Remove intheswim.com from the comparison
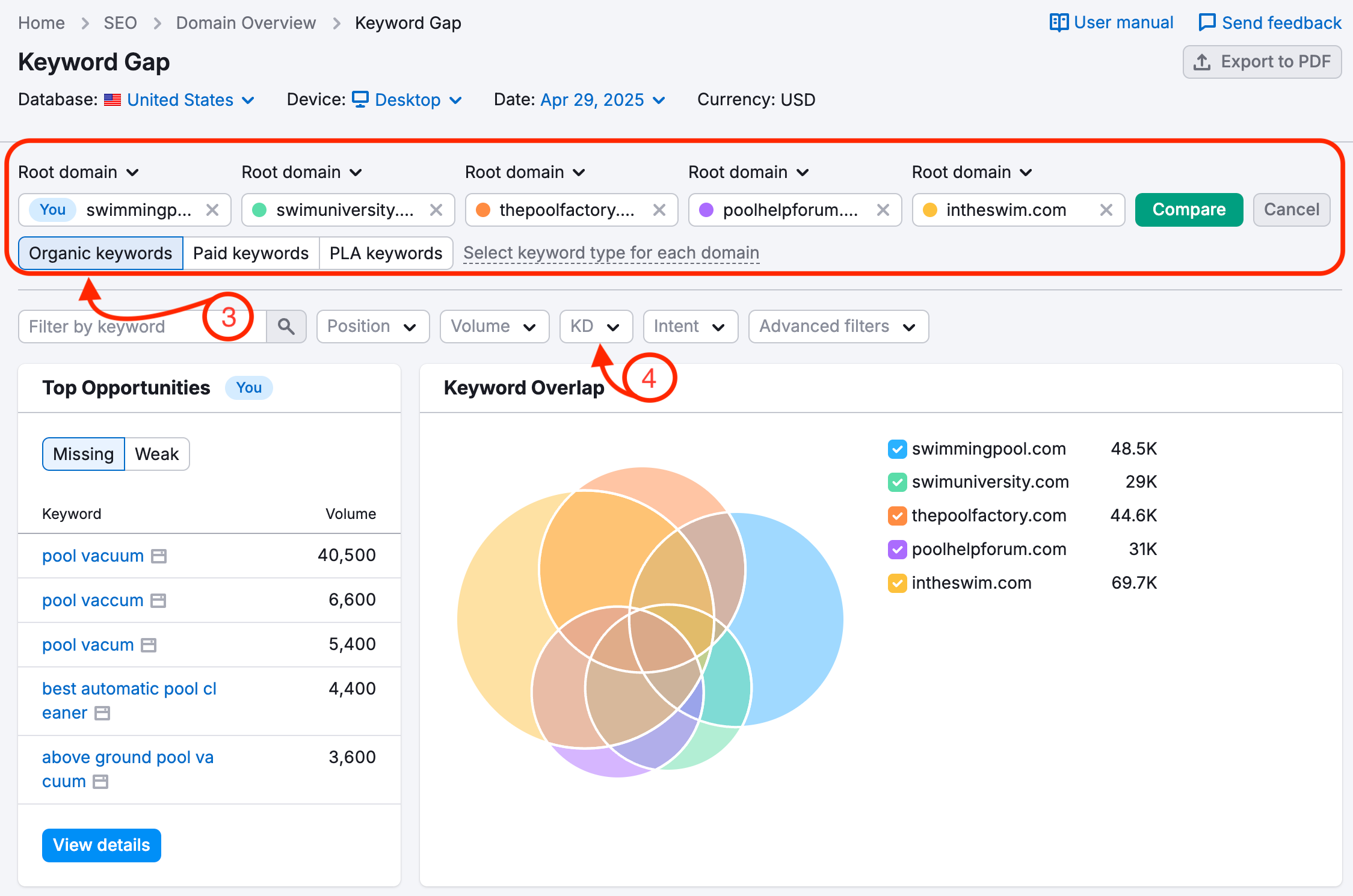The image size is (1353, 896). pos(1106,210)
